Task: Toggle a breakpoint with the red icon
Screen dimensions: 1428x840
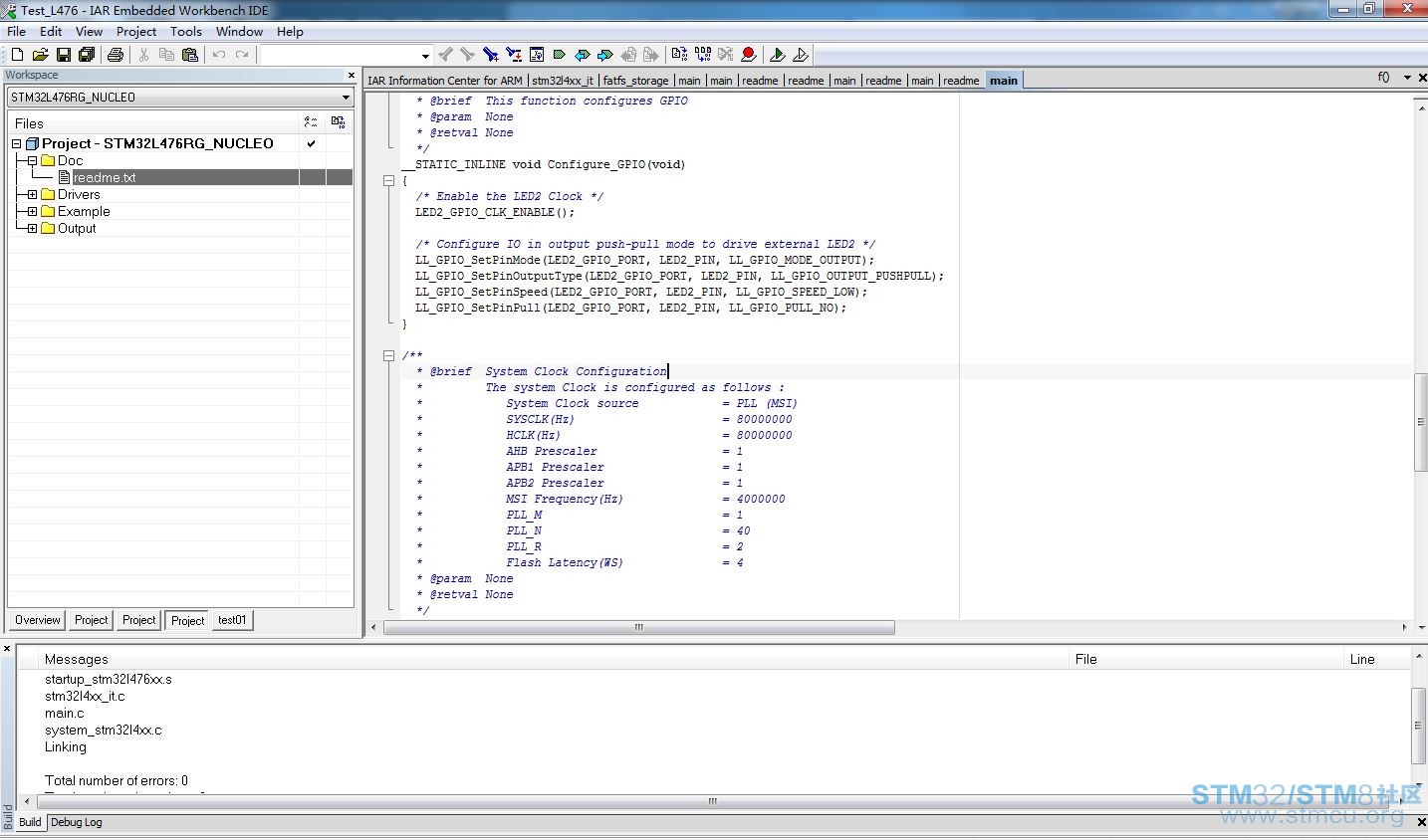Action: tap(749, 55)
